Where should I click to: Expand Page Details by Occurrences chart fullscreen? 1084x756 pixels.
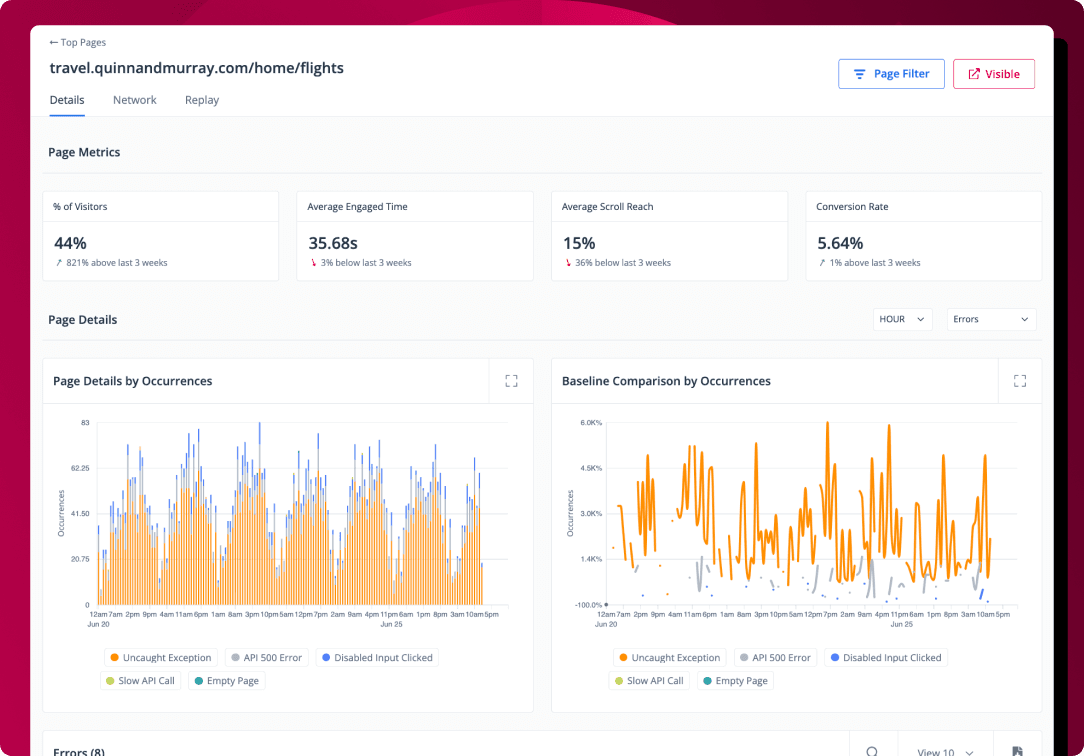511,381
